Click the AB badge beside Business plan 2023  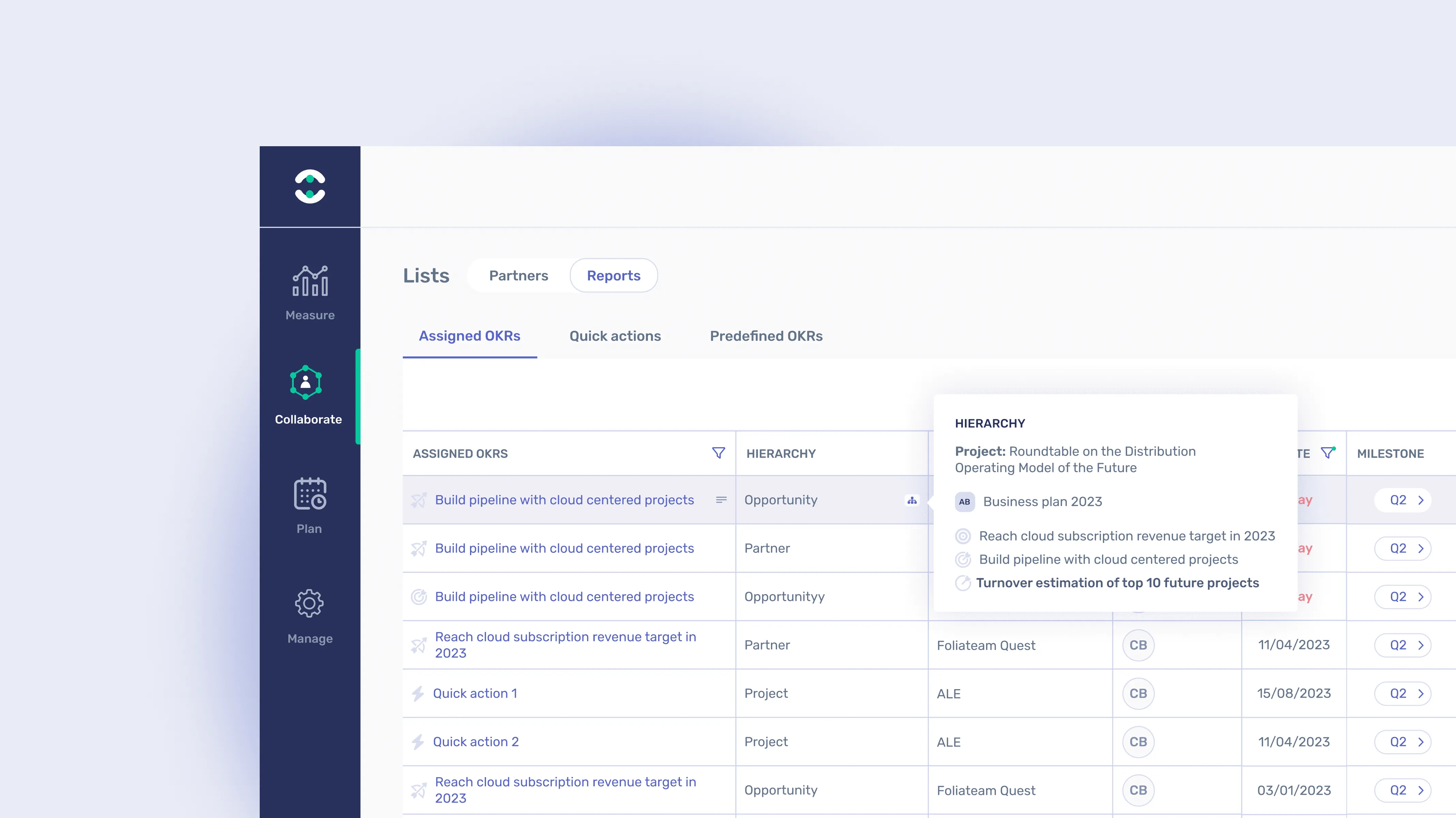[965, 501]
